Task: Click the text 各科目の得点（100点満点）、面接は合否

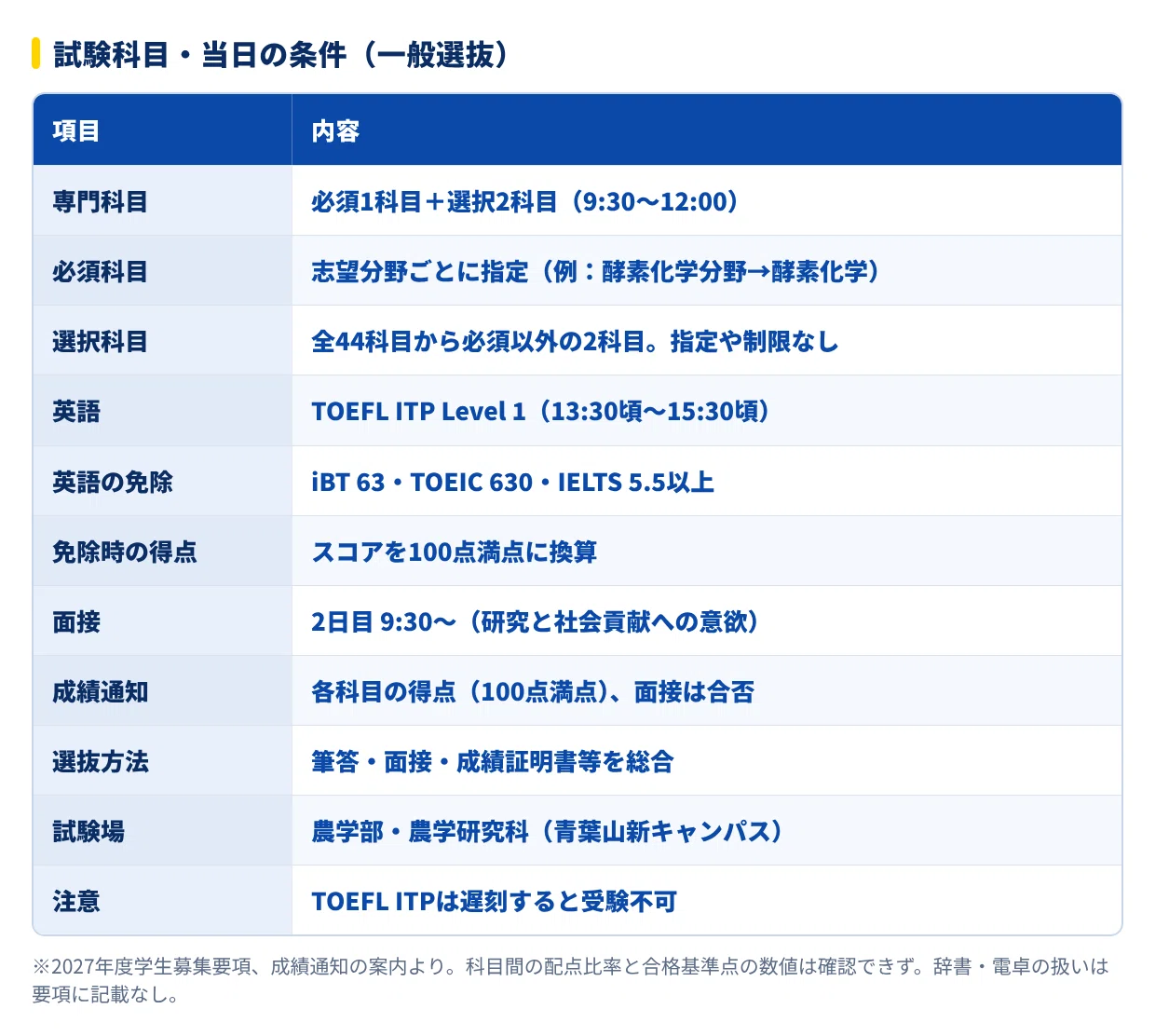Action: 533,691
